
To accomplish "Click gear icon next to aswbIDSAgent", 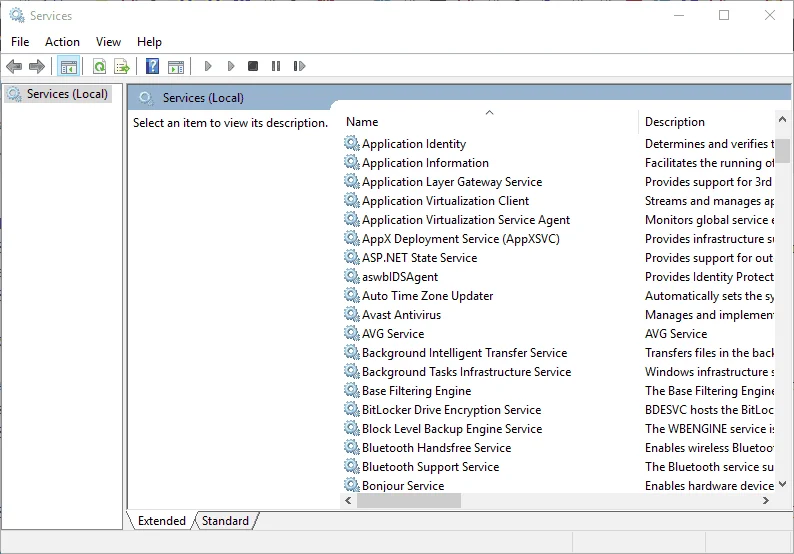I will click(x=351, y=276).
